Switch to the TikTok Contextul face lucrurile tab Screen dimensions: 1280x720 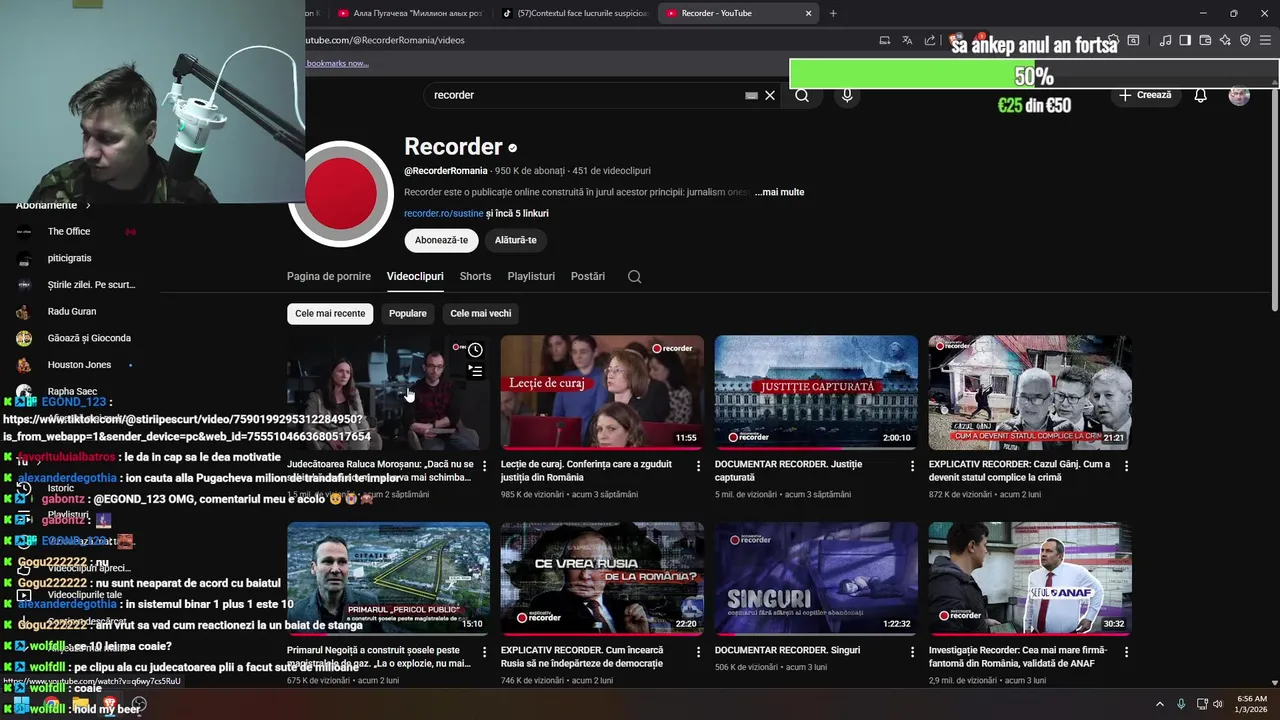pyautogui.click(x=575, y=13)
